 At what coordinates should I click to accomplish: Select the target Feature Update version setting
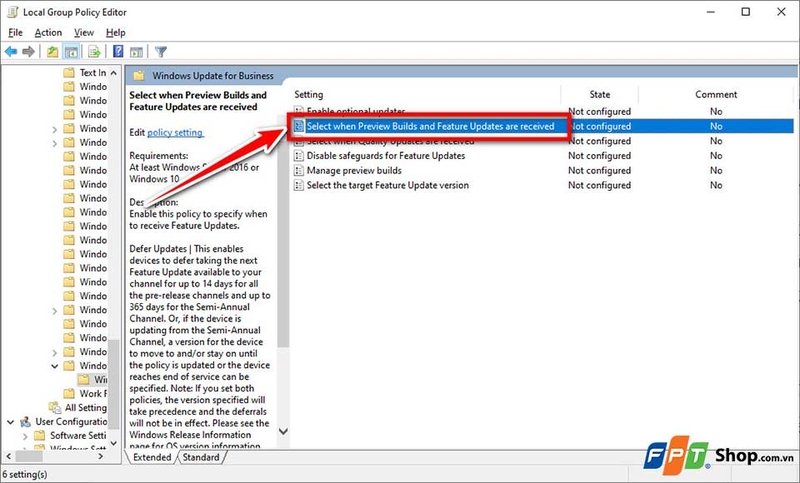[x=388, y=186]
